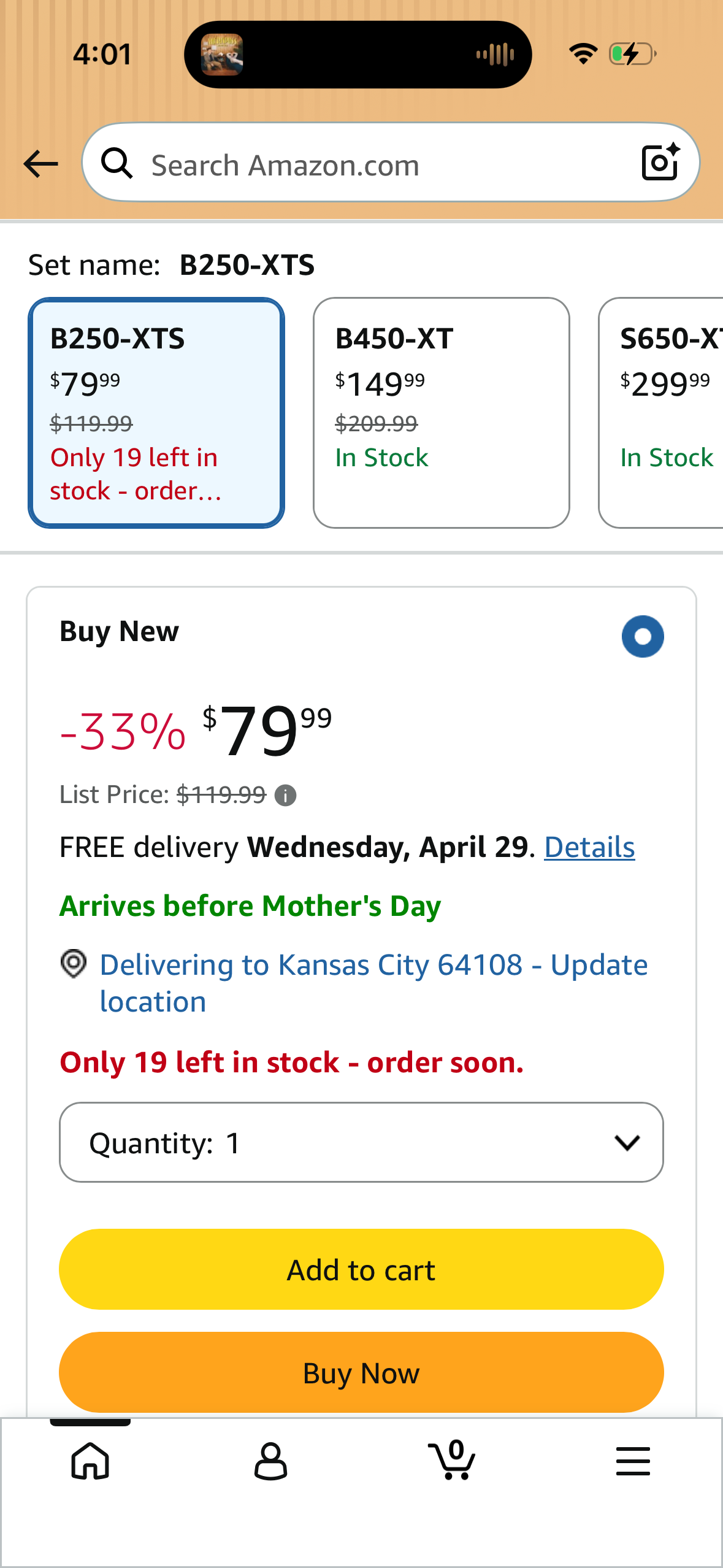Expand the Quantity dropdown
The height and width of the screenshot is (1568, 723).
coord(361,1142)
